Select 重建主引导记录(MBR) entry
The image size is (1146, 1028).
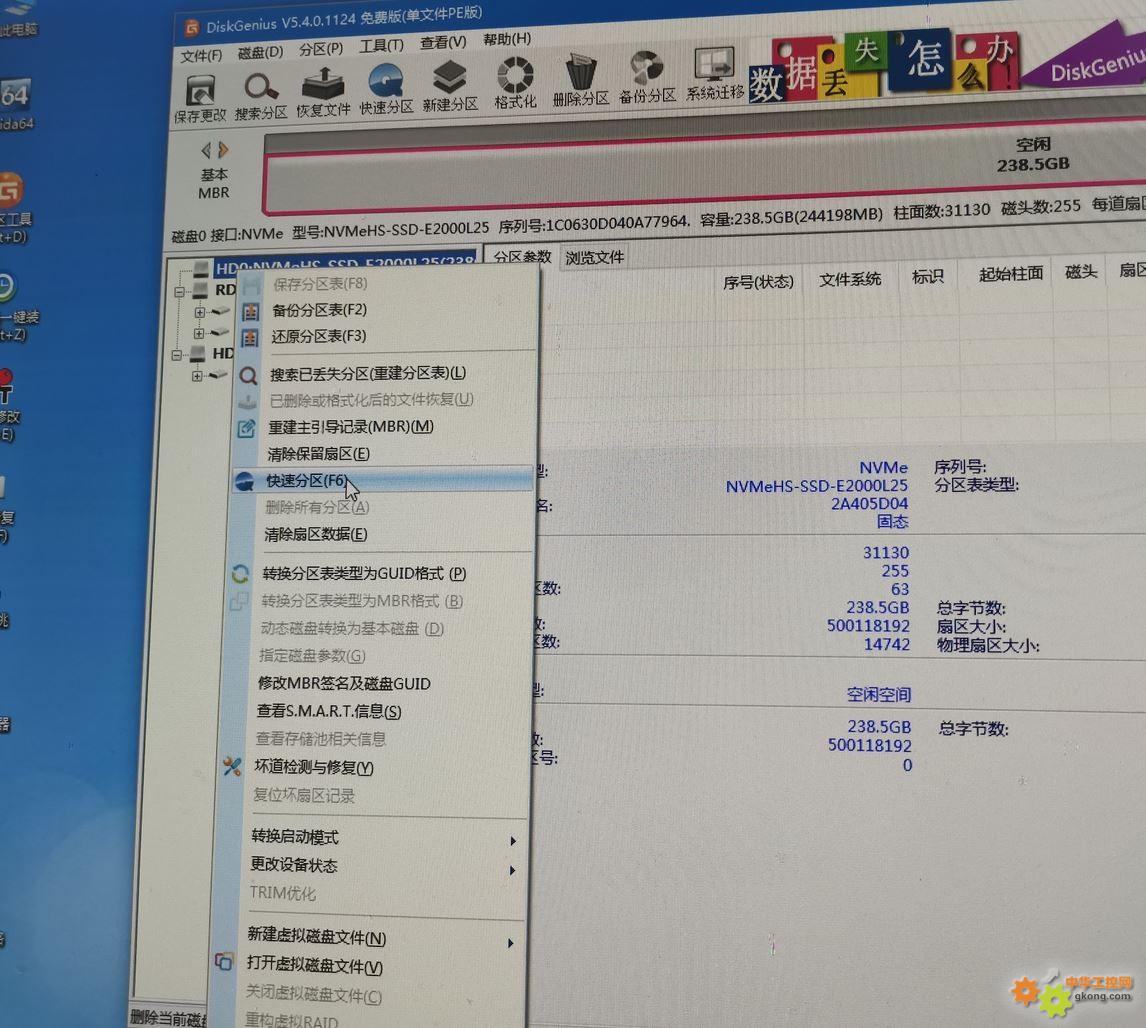coord(350,427)
